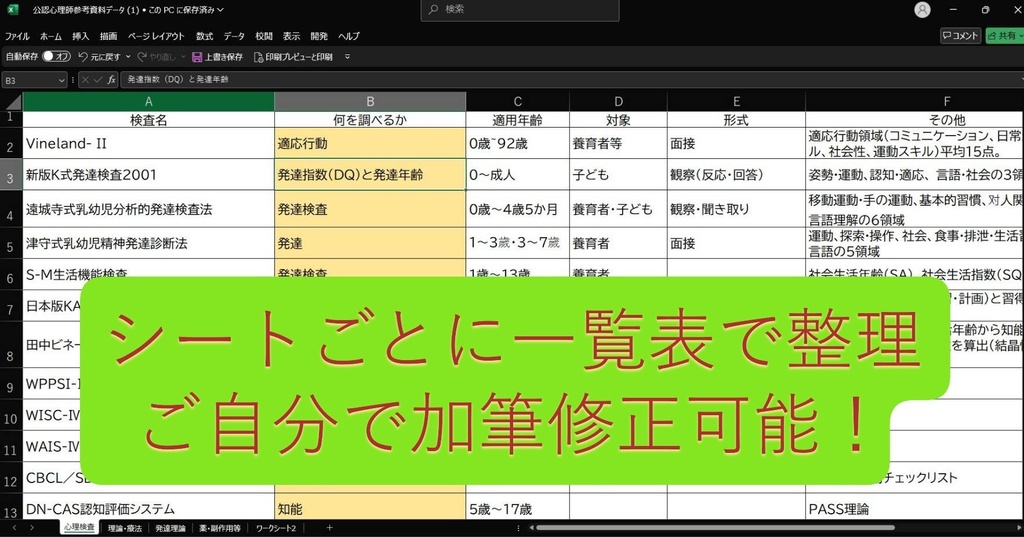The width and height of the screenshot is (1024, 537).
Task: Click the 検索 search box
Action: tap(520, 10)
